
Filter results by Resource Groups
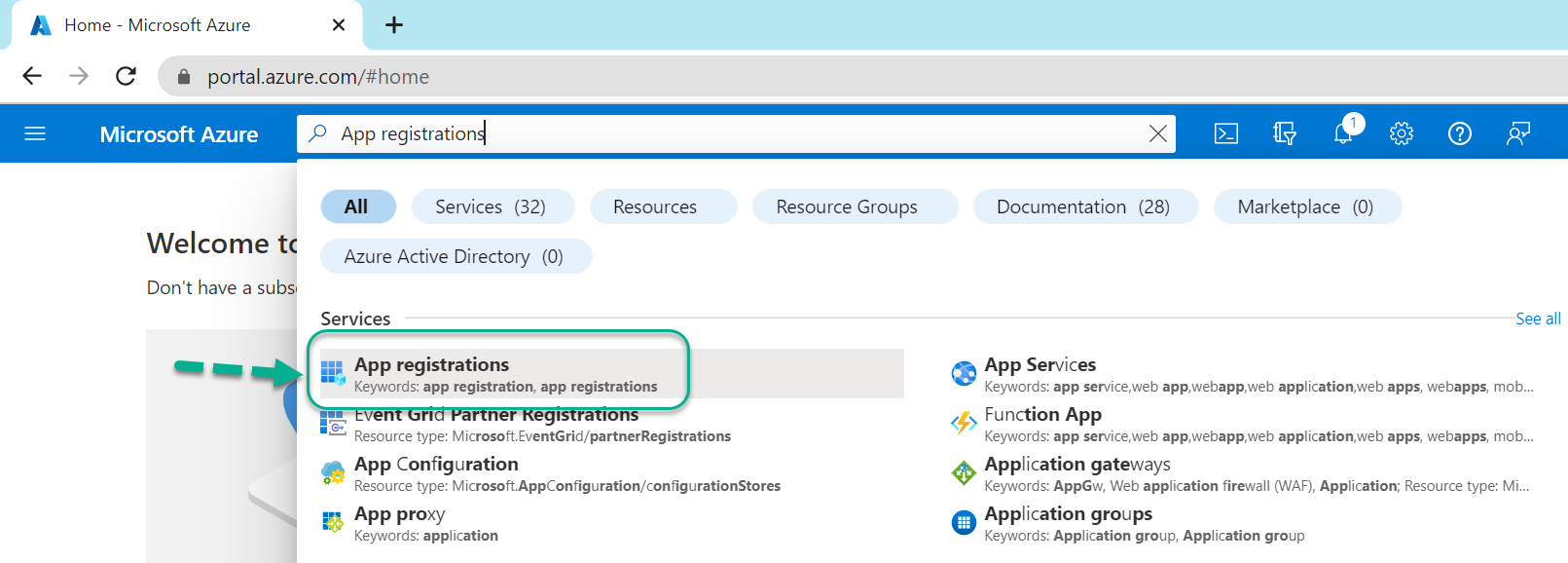(855, 206)
